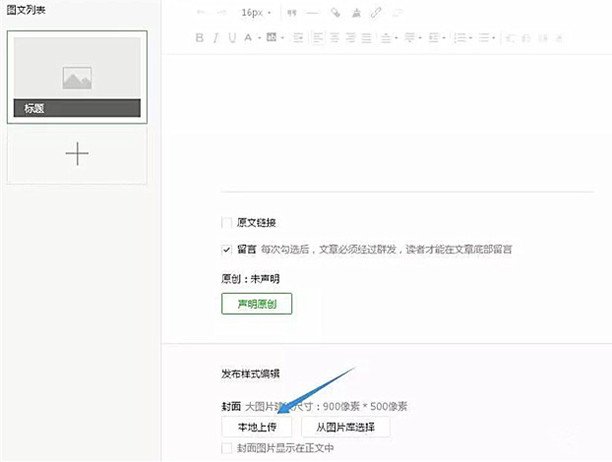Add a new article with the plus button
612x462 pixels.
[x=77, y=154]
